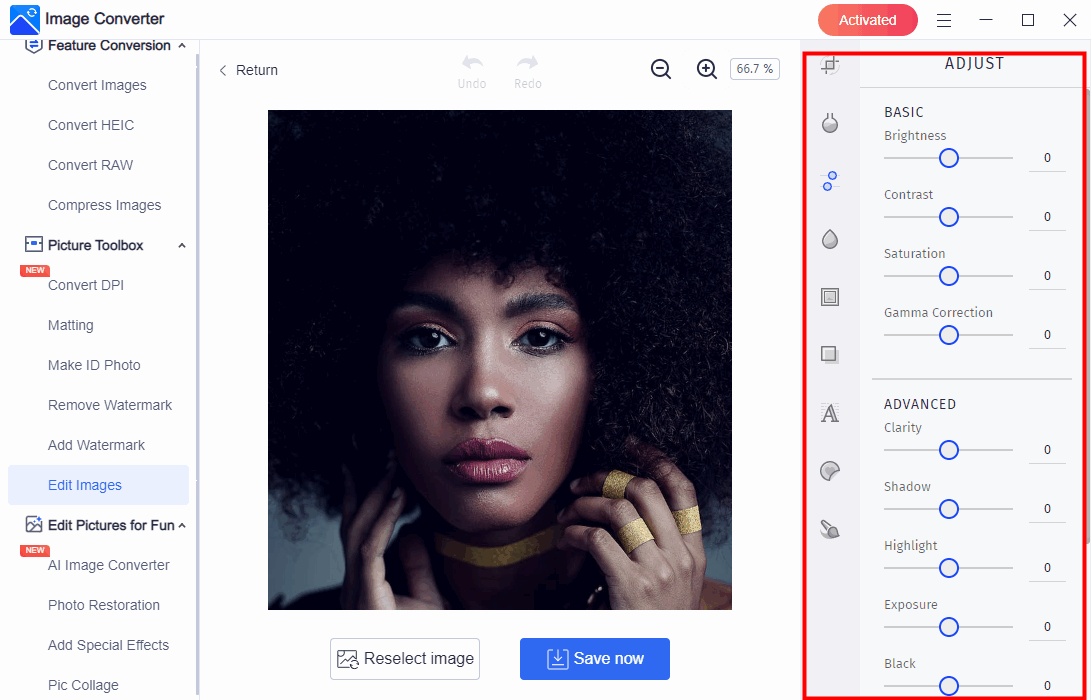The image size is (1091, 700).
Task: Open the hamburger menu in title bar
Action: pos(944,20)
